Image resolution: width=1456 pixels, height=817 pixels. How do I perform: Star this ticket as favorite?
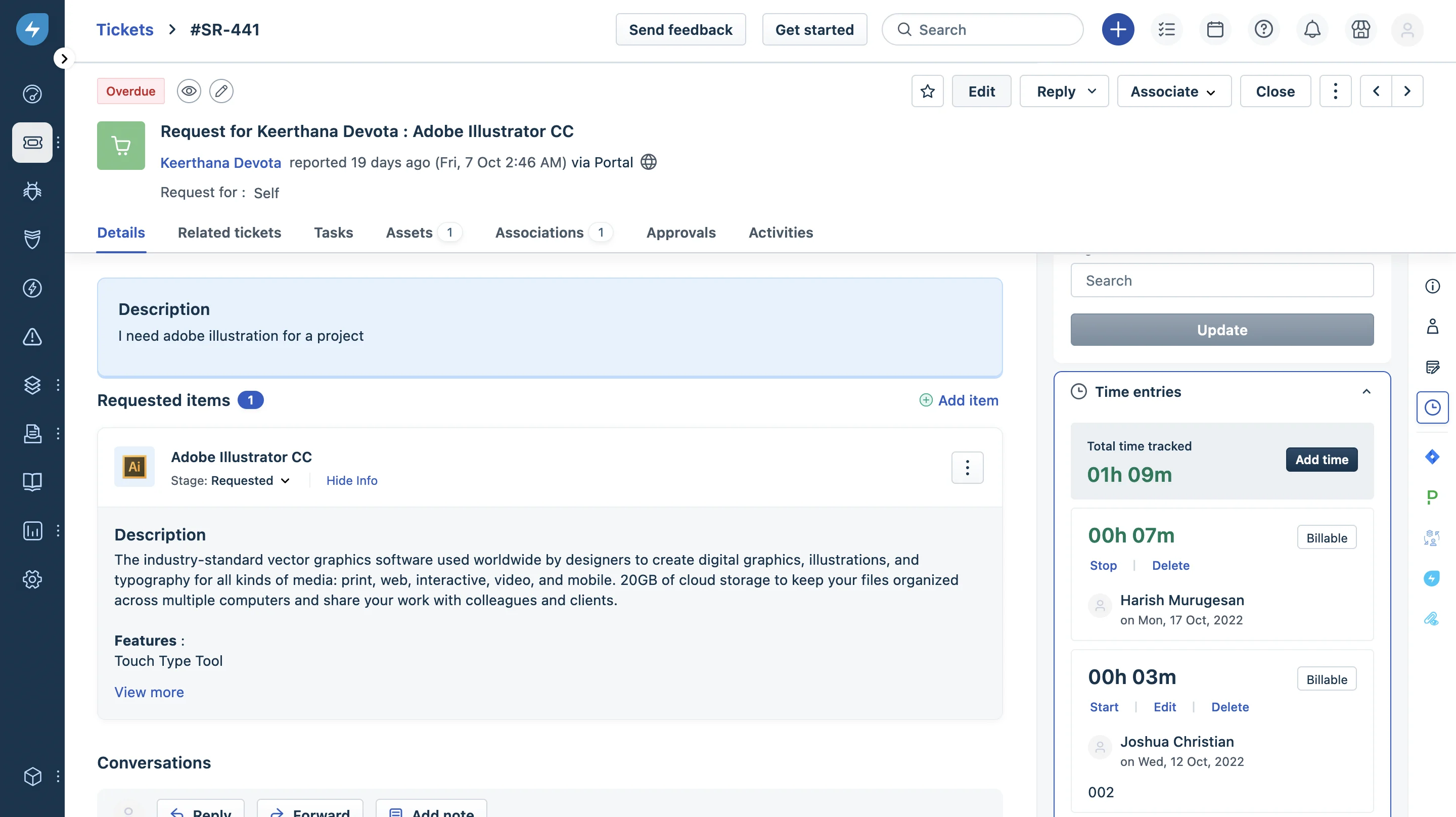pyautogui.click(x=928, y=90)
